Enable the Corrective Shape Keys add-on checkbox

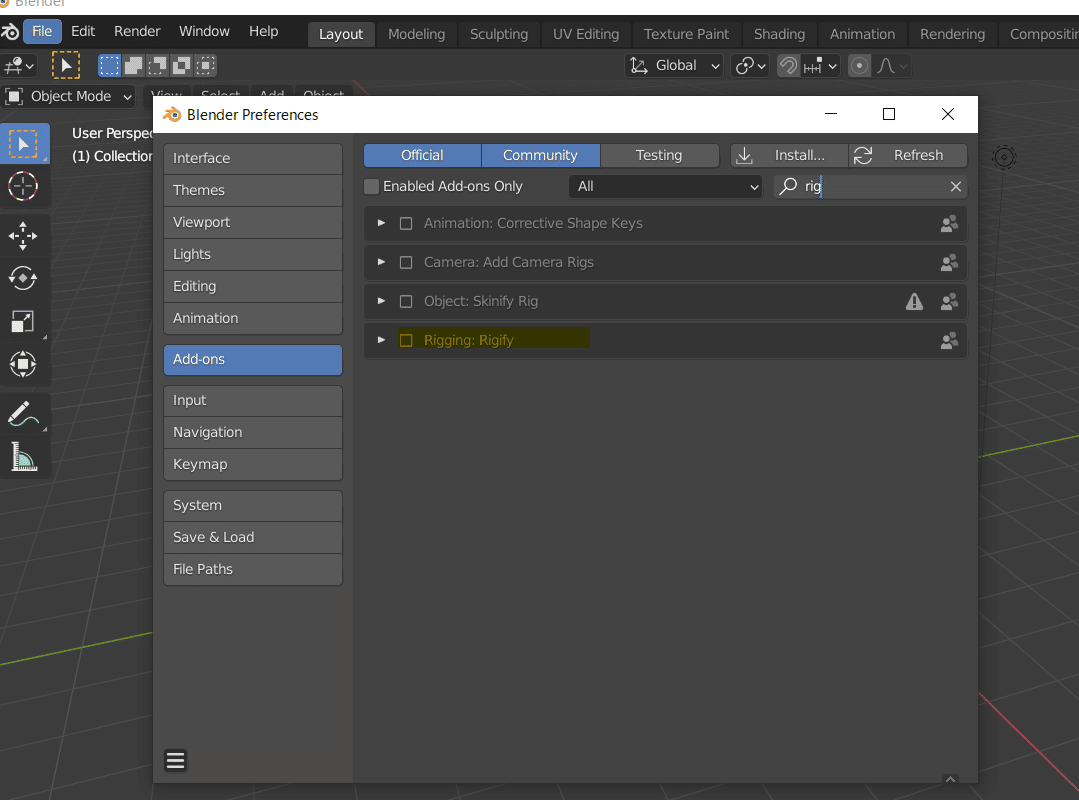point(406,224)
